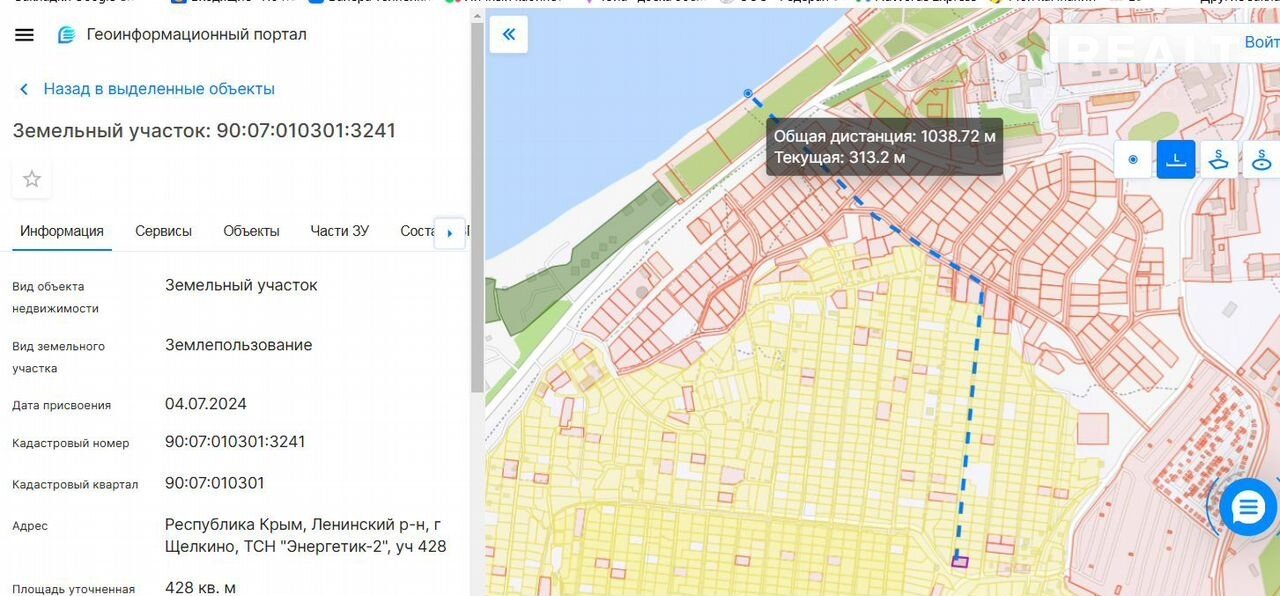Click the back chevron arrow
The height and width of the screenshot is (596, 1280).
24,90
